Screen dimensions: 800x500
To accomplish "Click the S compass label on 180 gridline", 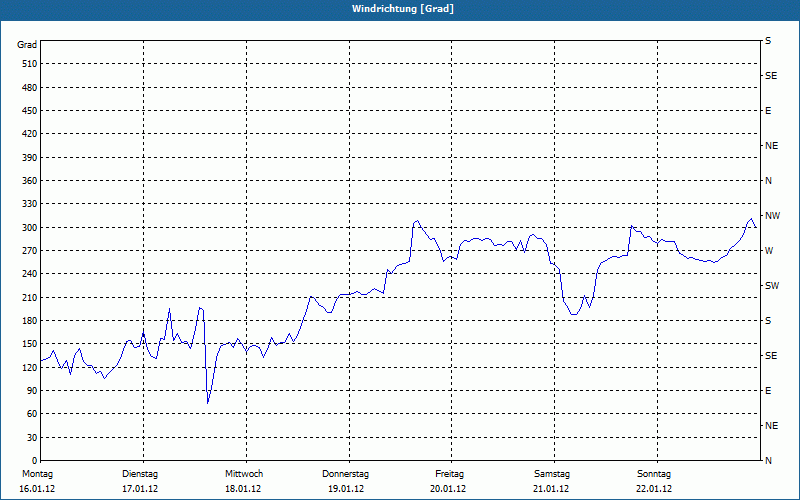I will (x=768, y=321).
